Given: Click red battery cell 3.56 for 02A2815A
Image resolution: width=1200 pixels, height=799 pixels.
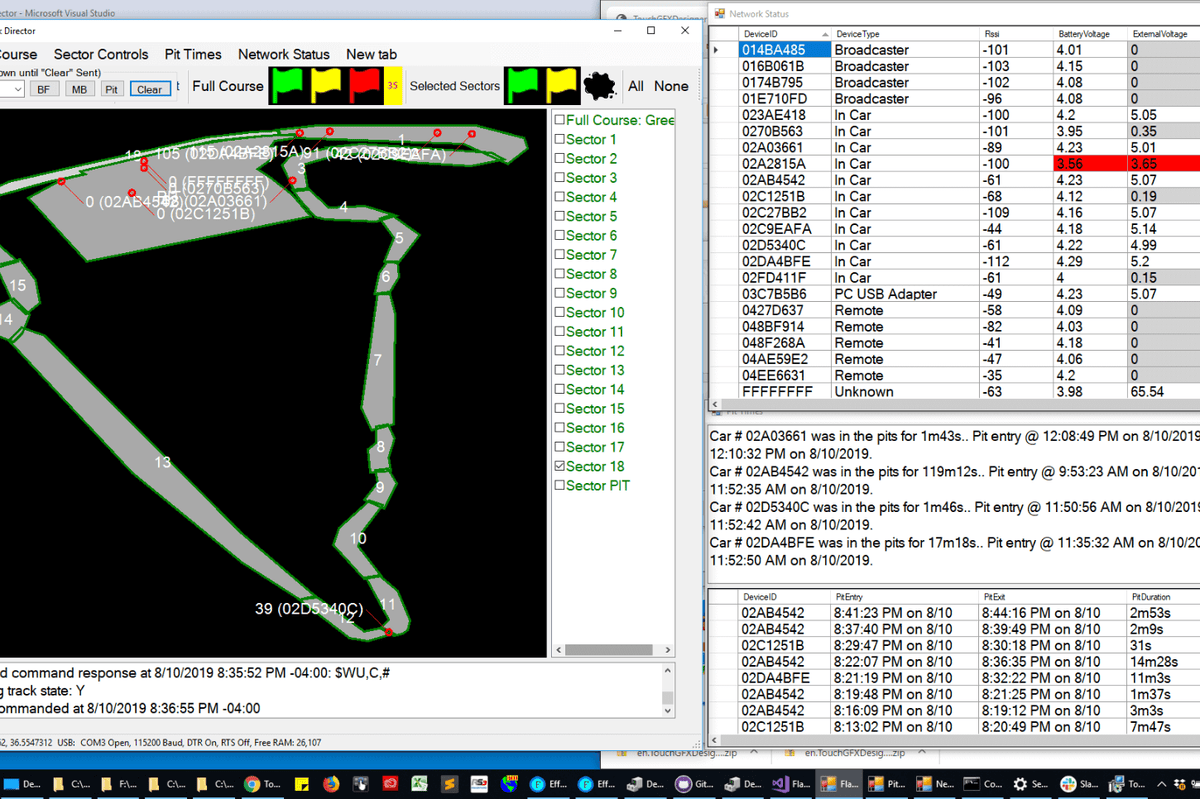Looking at the screenshot, I should (x=1091, y=164).
